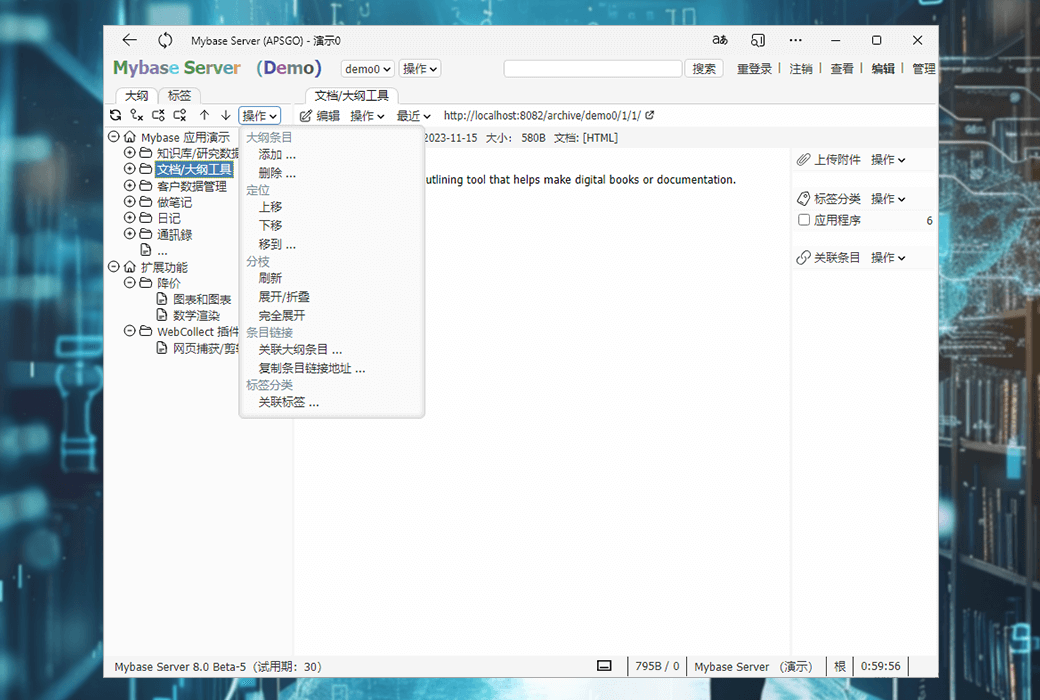Enable the 应用程序 checkbox in the right panel
1040x700 pixels.
(803, 220)
